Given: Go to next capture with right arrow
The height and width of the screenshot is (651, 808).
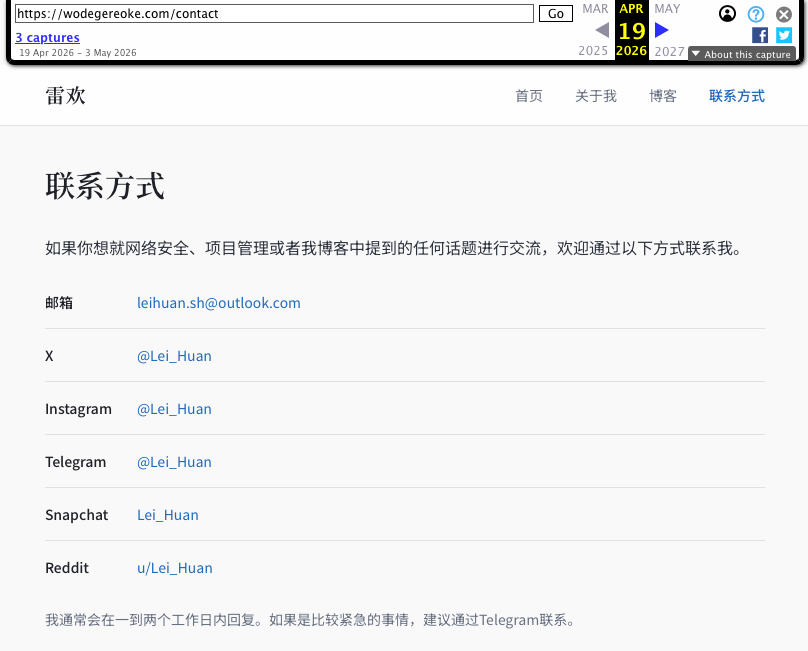Looking at the screenshot, I should (x=662, y=30).
